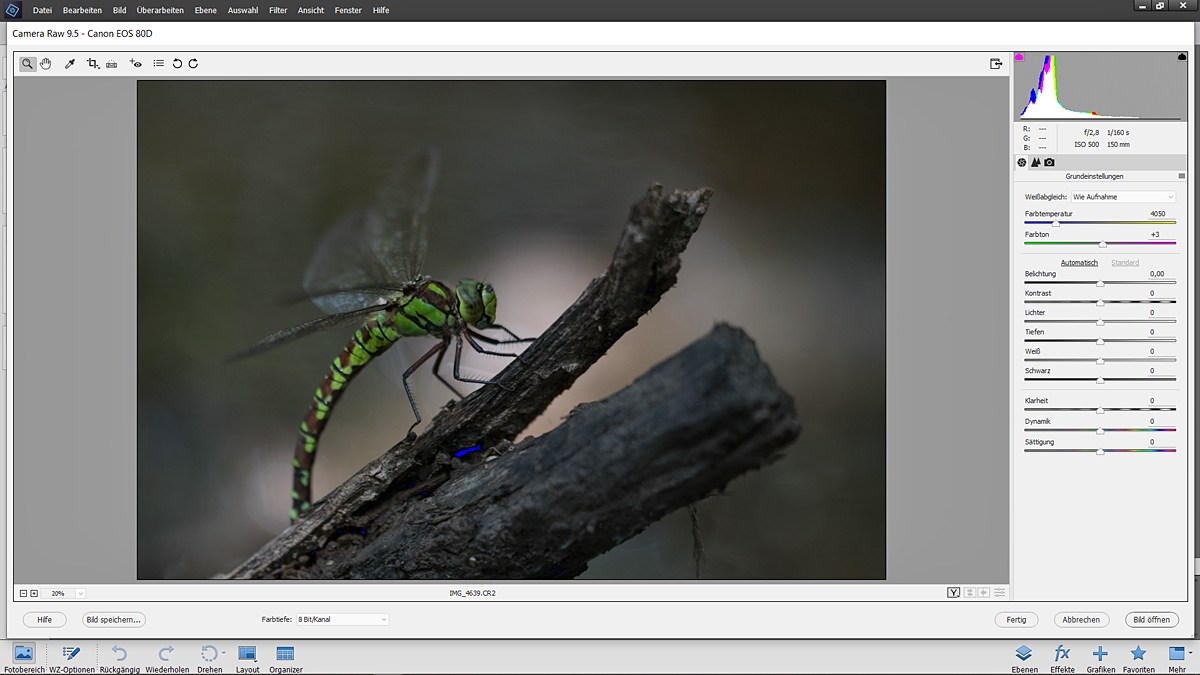
Task: Click the Klarheit slider handle
Action: [x=1100, y=410]
